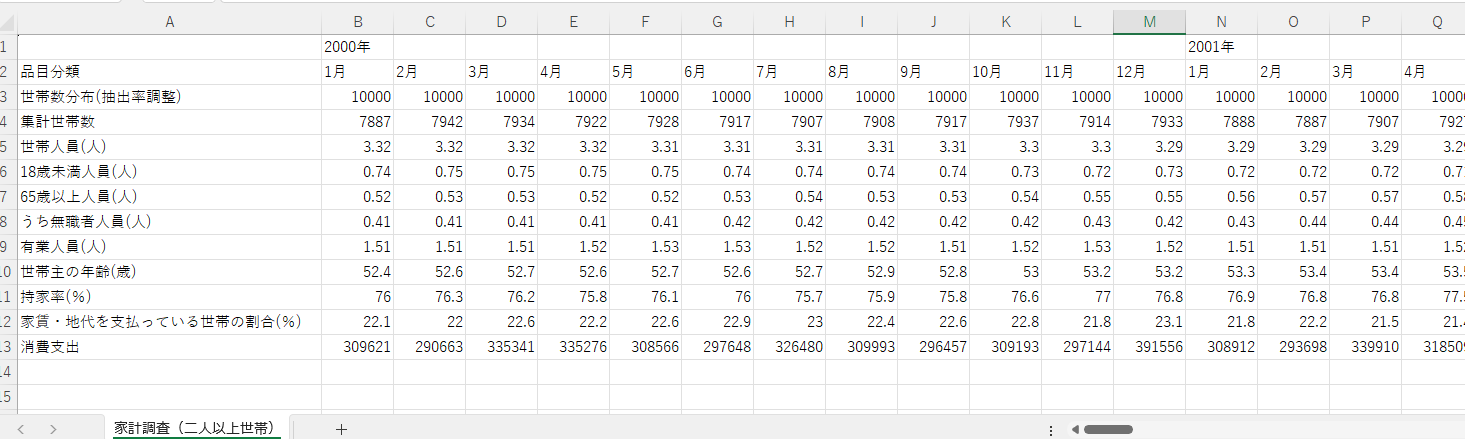Add a new sheet with plus button
Screen dimensions: 1465x439
point(341,429)
